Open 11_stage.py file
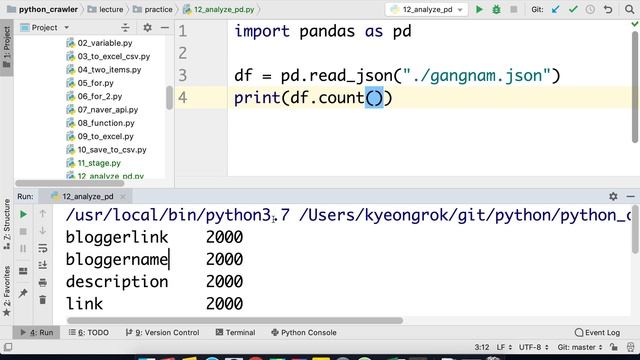640x360 pixels. coord(93,163)
